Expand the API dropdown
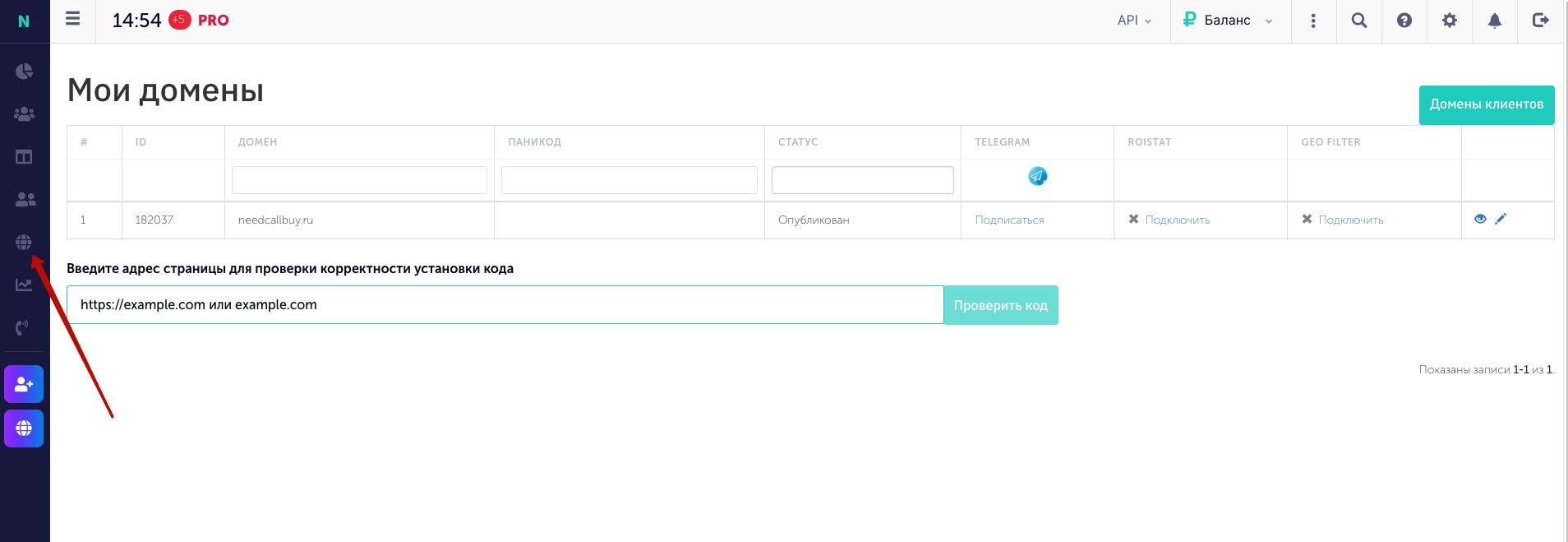Image resolution: width=1568 pixels, height=542 pixels. (x=1135, y=21)
